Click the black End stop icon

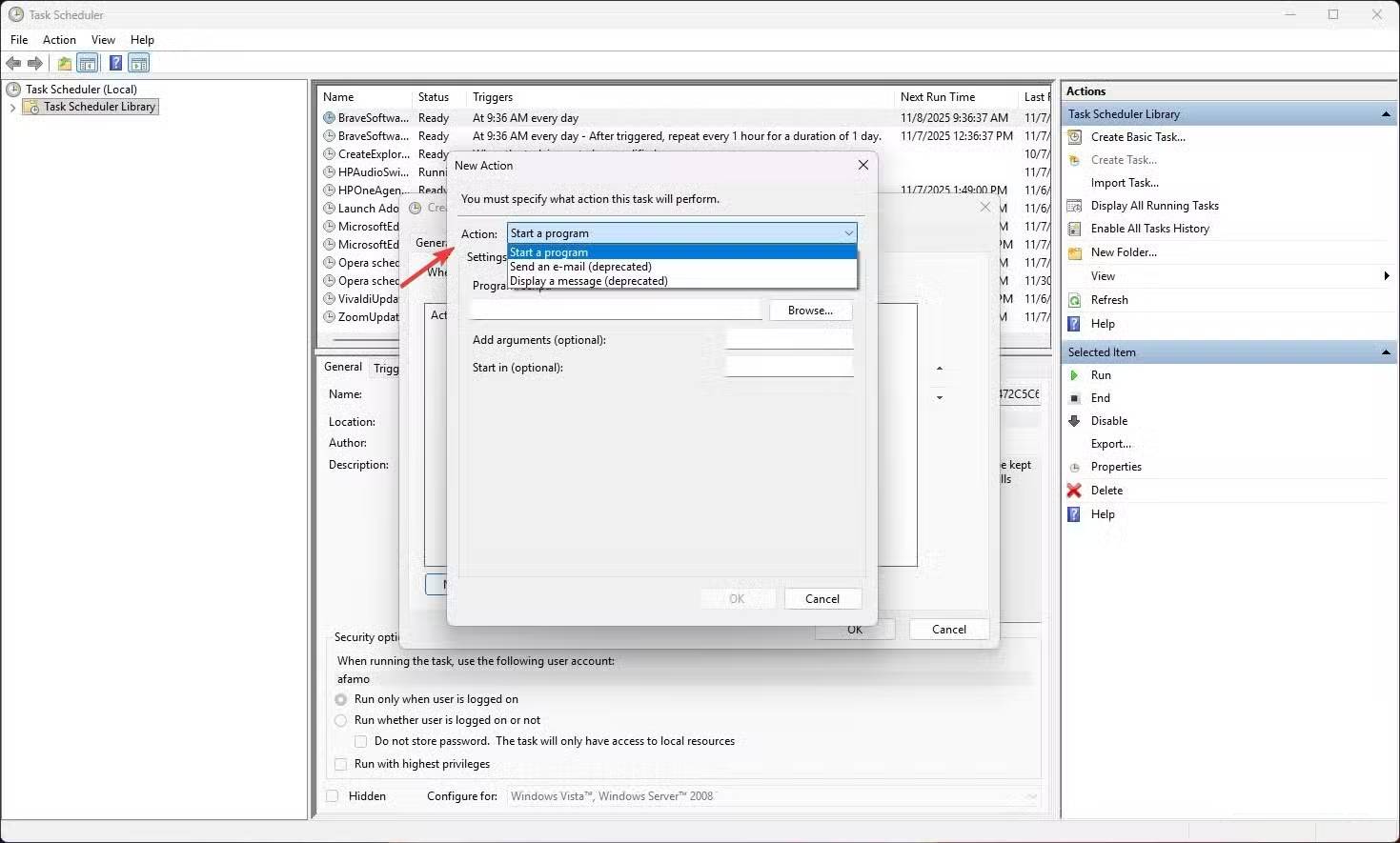point(1075,398)
